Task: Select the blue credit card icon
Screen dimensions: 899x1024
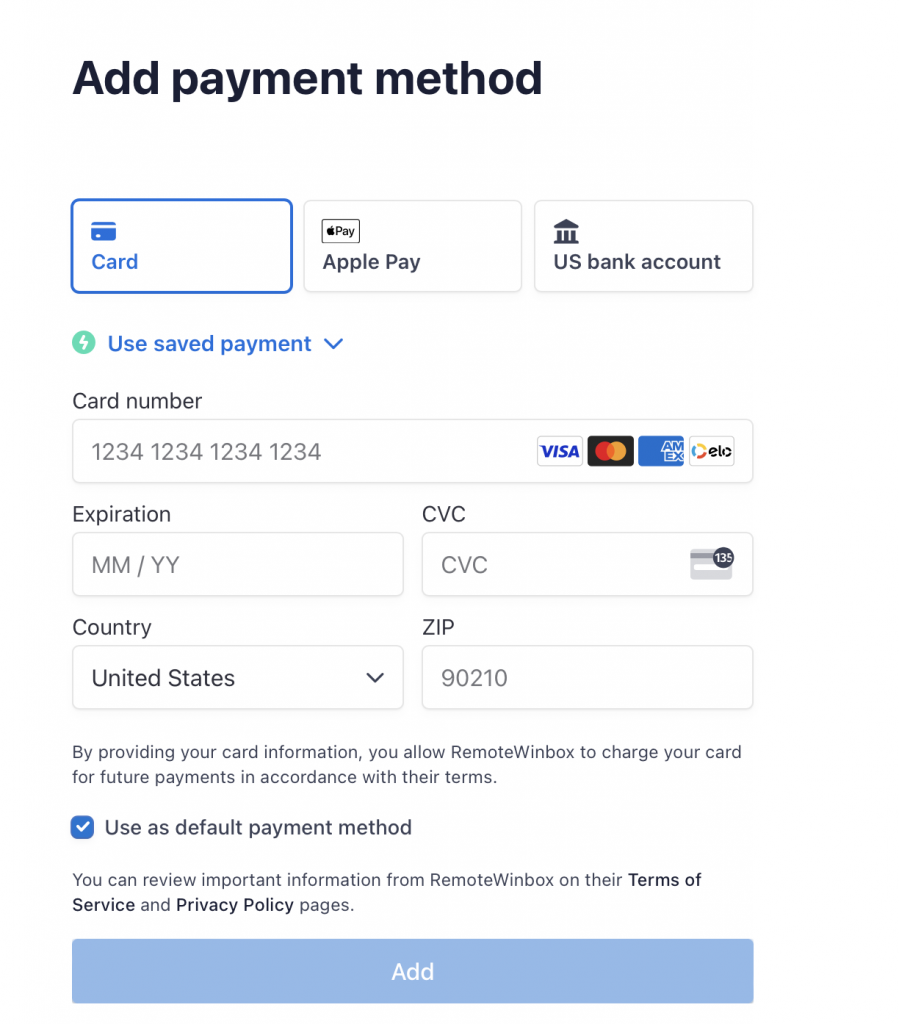Action: (x=104, y=230)
